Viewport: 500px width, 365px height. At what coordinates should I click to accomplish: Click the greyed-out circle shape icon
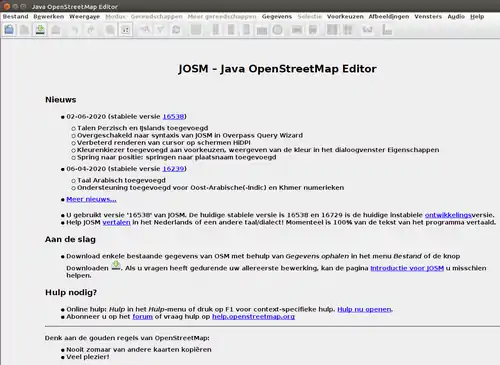point(277,30)
